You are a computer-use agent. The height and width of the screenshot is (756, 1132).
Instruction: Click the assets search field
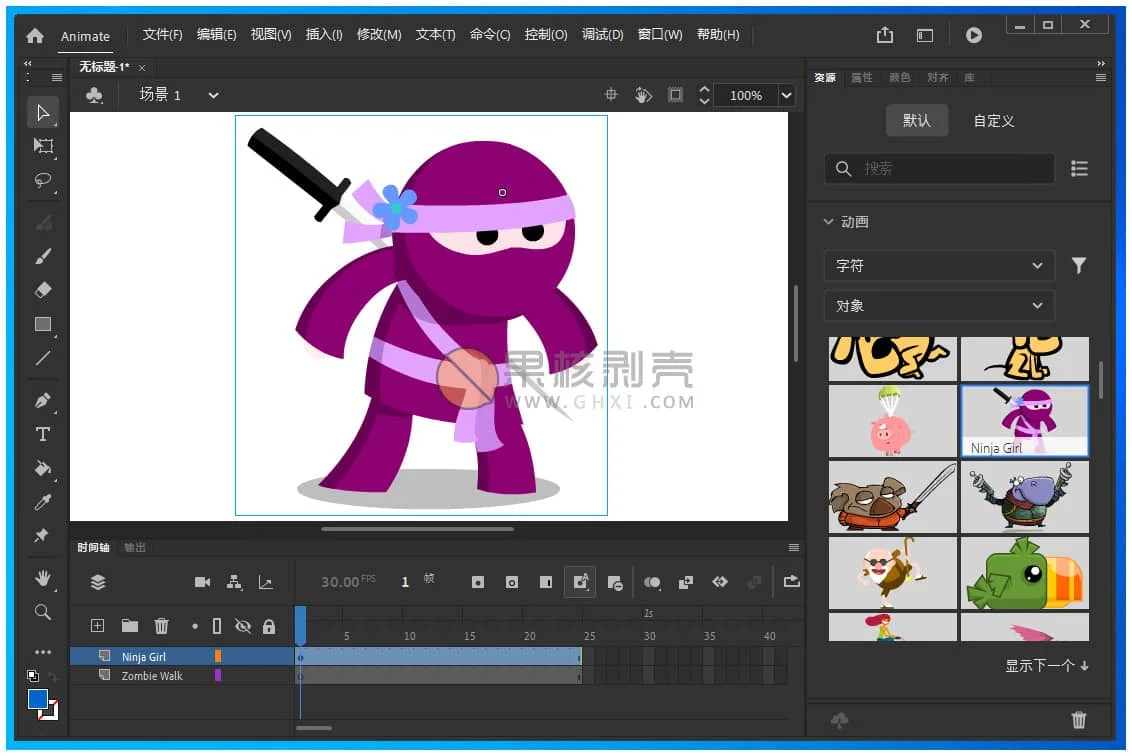pyautogui.click(x=939, y=168)
